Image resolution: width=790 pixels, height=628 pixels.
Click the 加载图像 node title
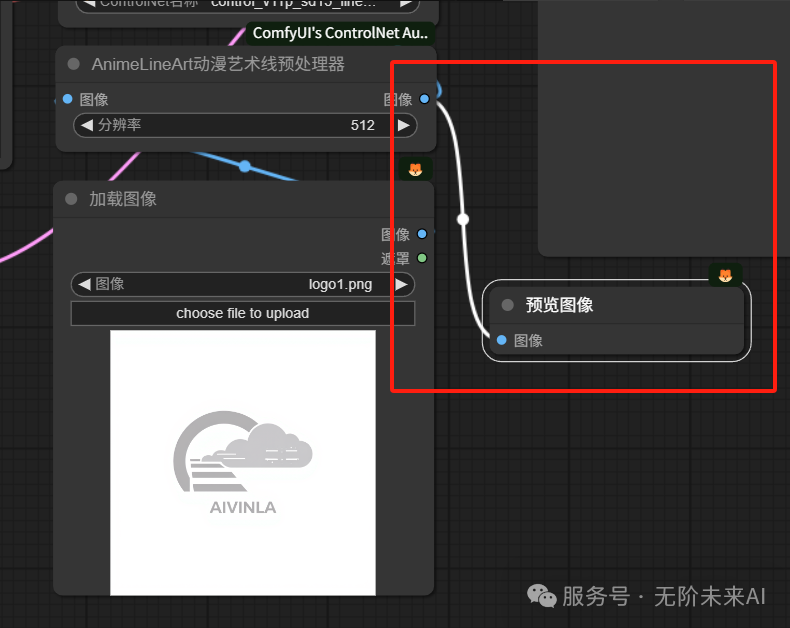[123, 199]
